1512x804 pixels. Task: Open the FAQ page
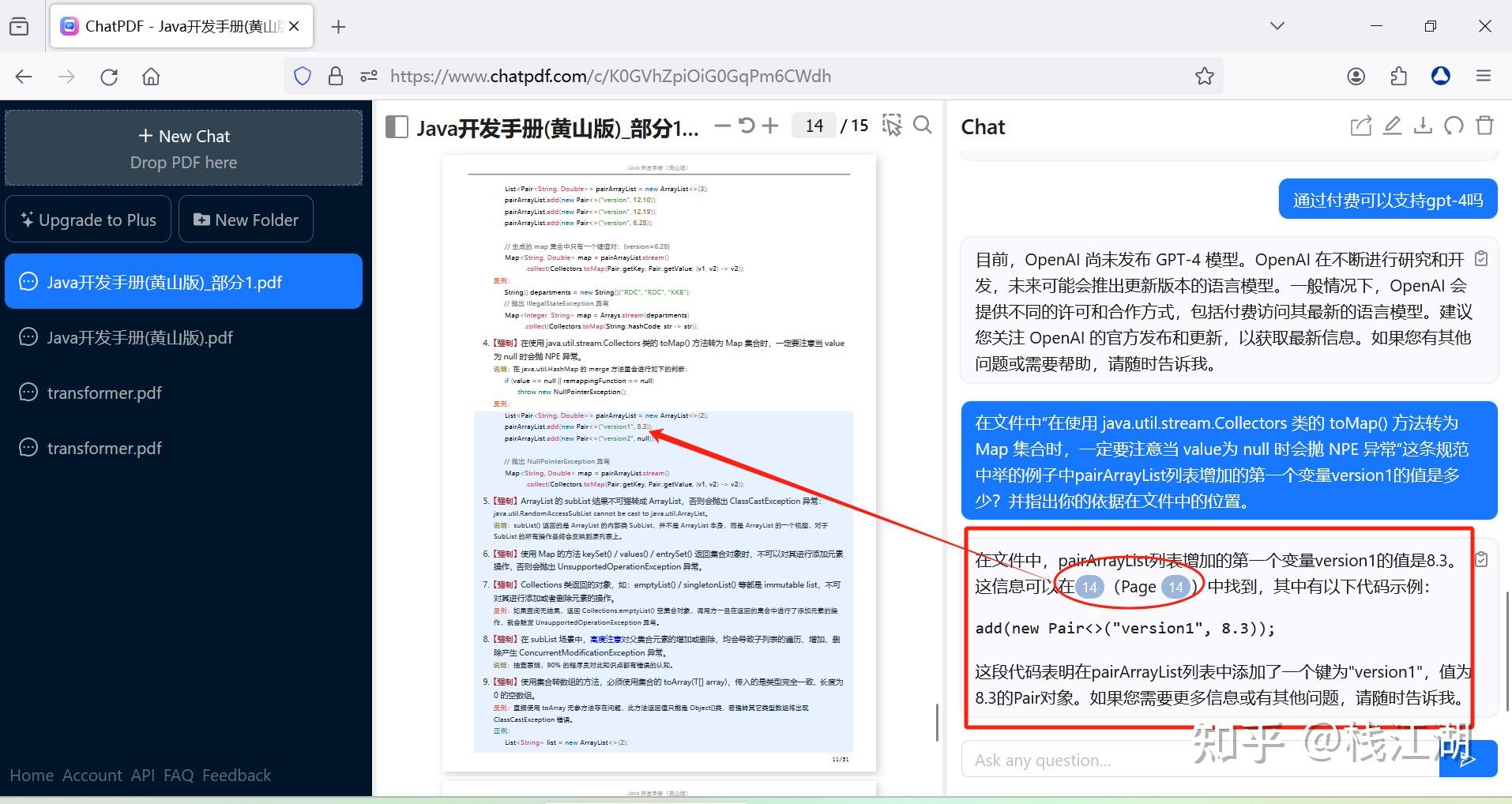[179, 775]
